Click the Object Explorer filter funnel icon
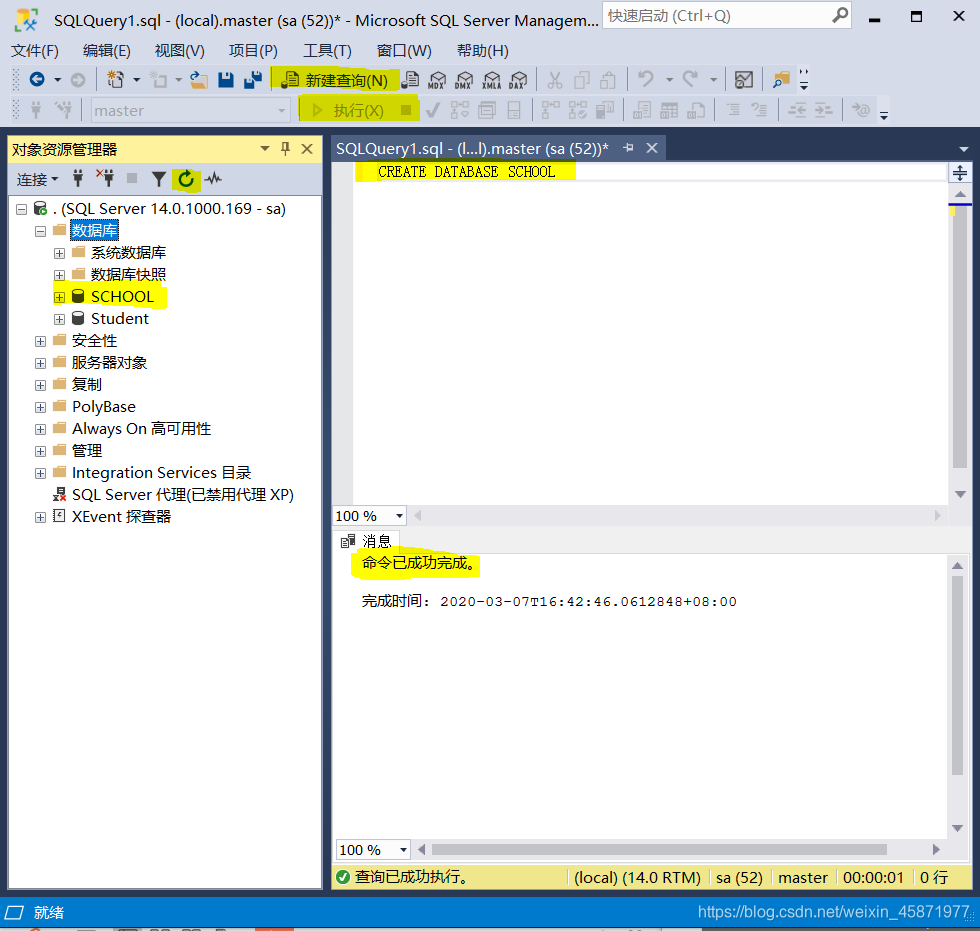The image size is (980, 931). (x=159, y=179)
